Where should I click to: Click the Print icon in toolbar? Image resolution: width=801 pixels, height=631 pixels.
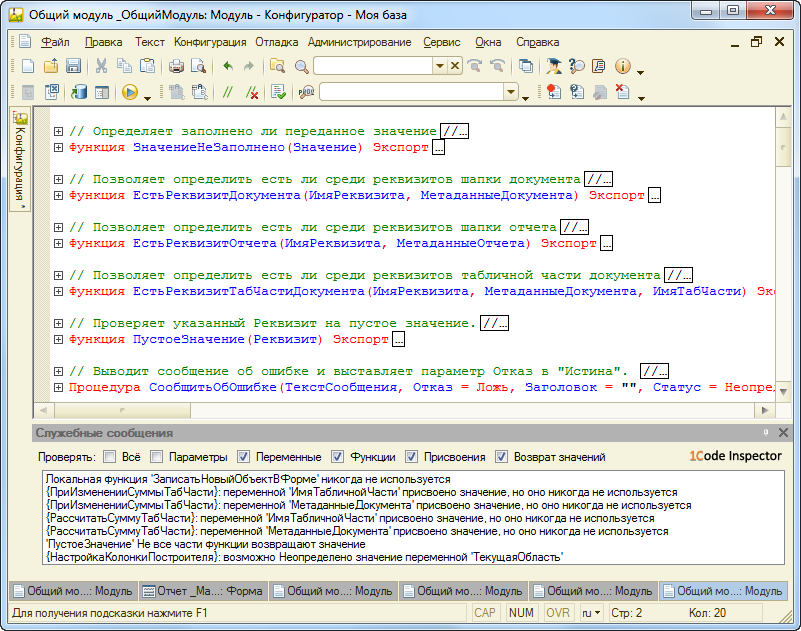point(176,67)
